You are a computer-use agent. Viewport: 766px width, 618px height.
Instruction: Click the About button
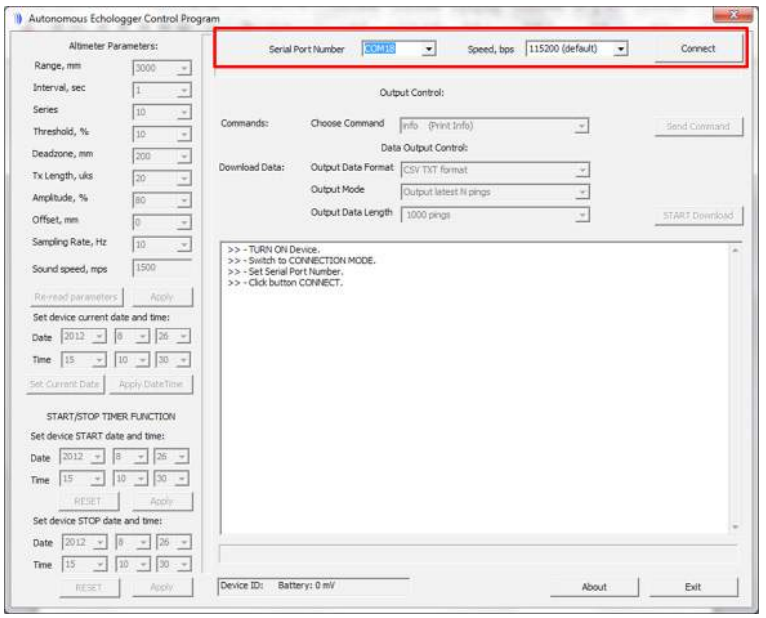click(594, 587)
